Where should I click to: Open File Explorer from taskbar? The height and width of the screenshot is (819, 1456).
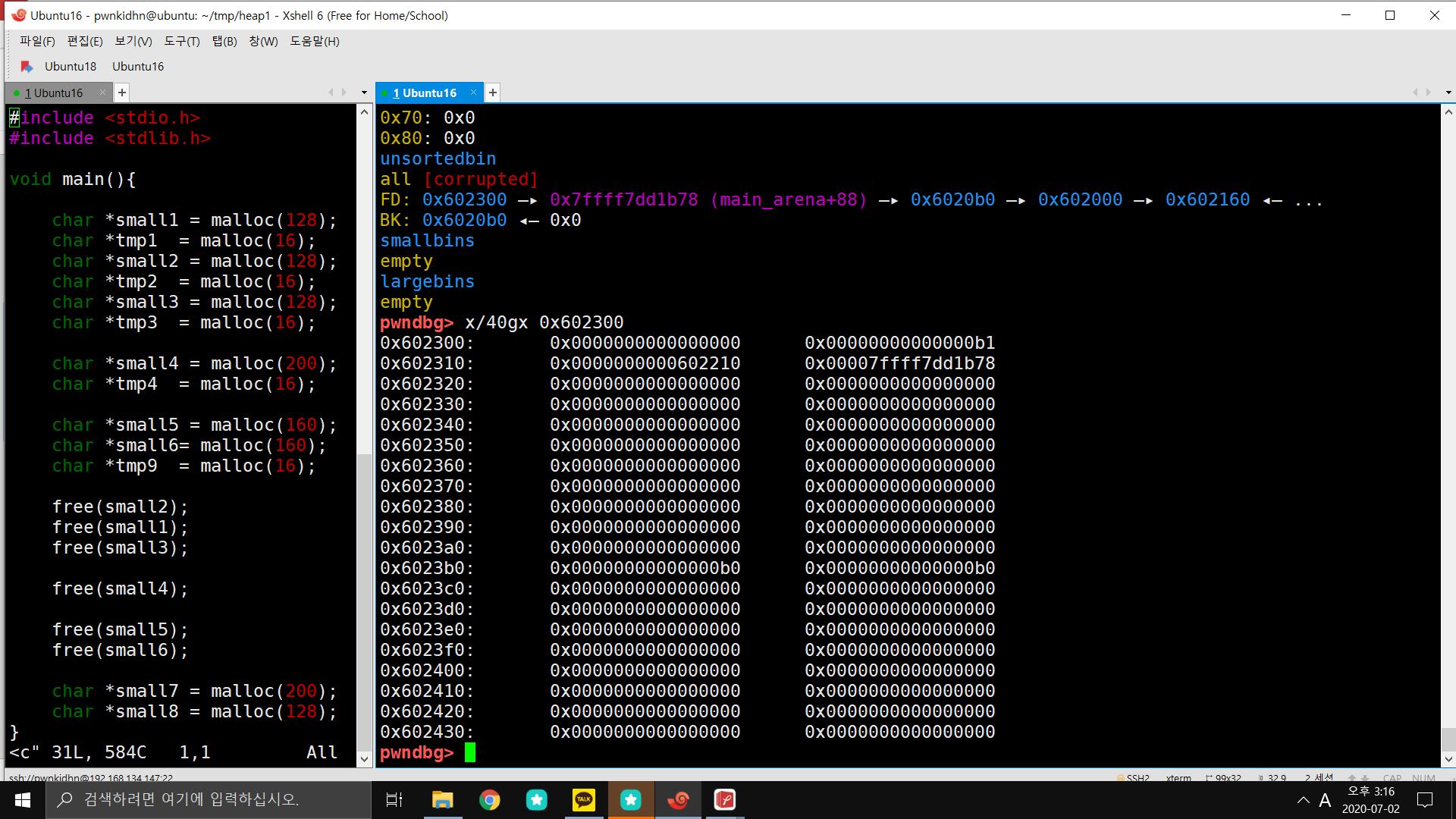tap(442, 800)
